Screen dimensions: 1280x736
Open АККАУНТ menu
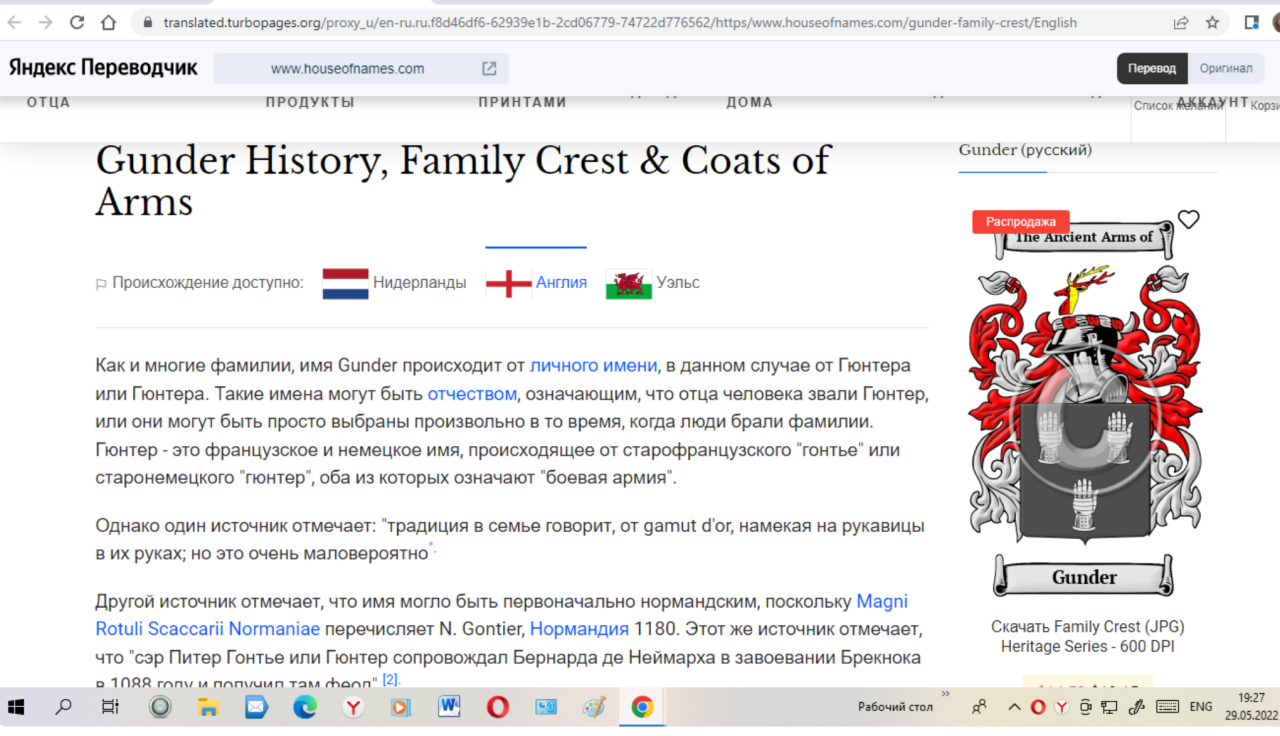[1213, 102]
